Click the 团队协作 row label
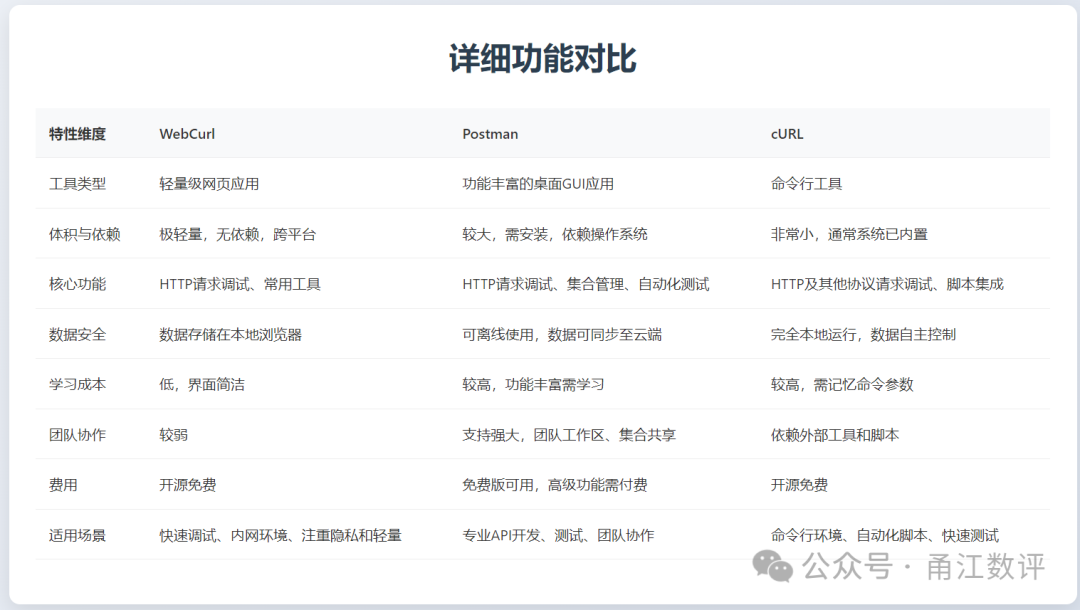Viewport: 1080px width, 610px height. click(x=77, y=435)
